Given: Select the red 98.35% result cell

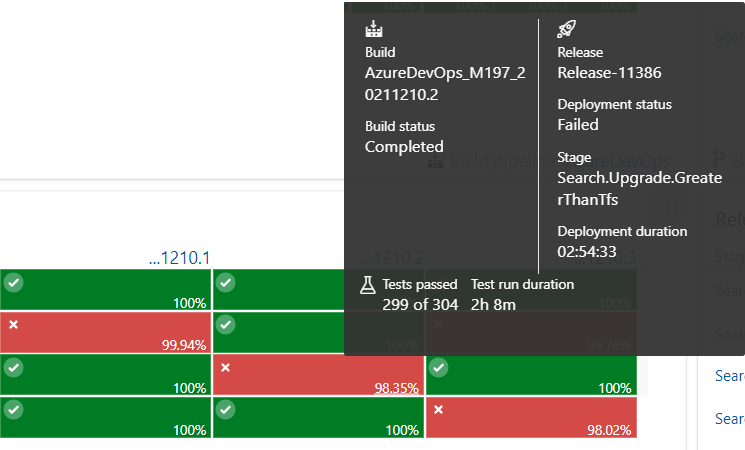Looking at the screenshot, I should click(x=318, y=375).
